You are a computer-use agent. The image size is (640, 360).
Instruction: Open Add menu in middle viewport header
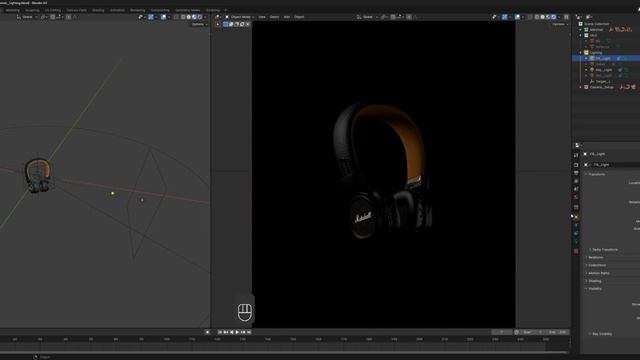coord(287,17)
